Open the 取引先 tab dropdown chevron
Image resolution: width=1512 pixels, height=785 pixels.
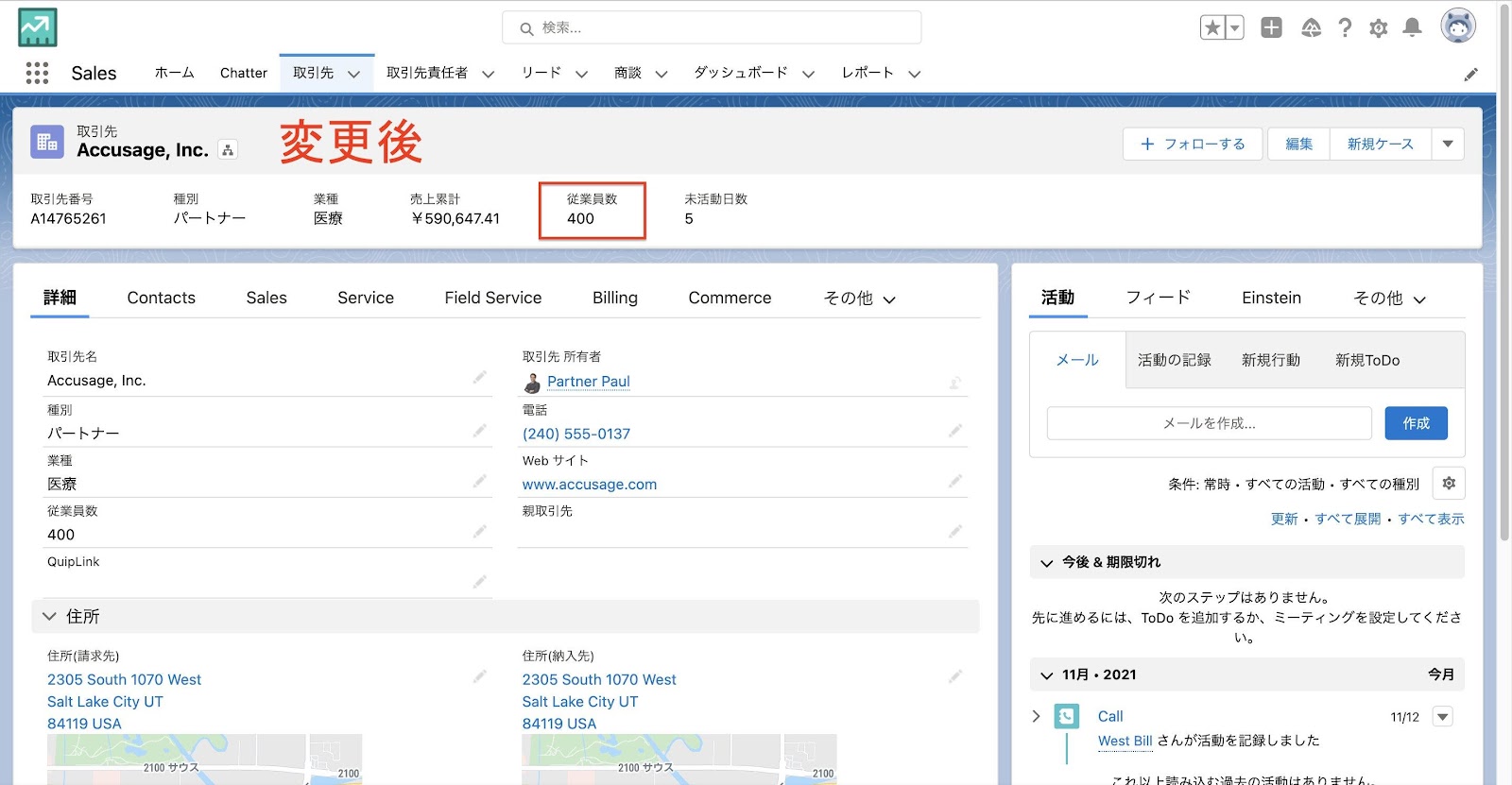coord(354,74)
